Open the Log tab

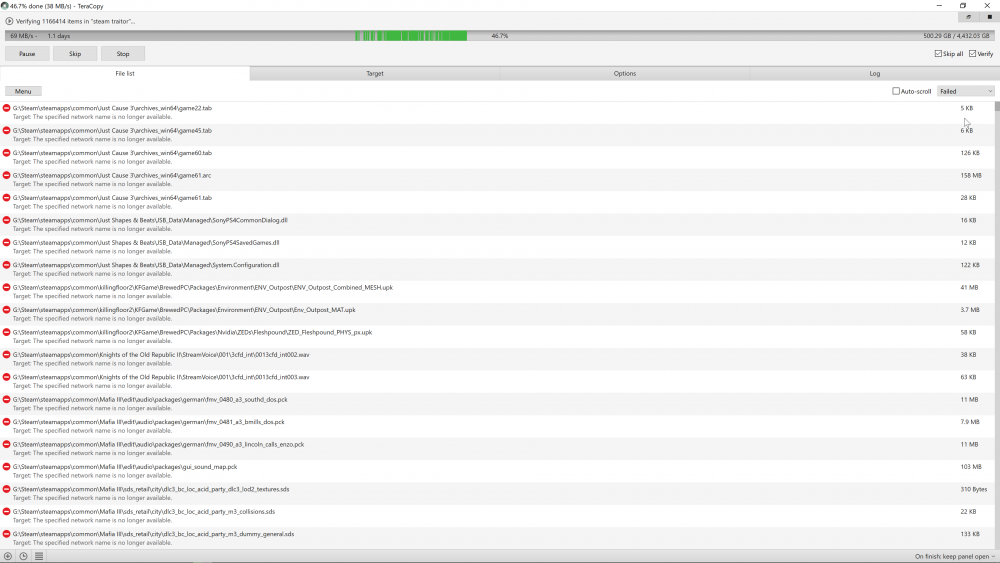(x=874, y=73)
